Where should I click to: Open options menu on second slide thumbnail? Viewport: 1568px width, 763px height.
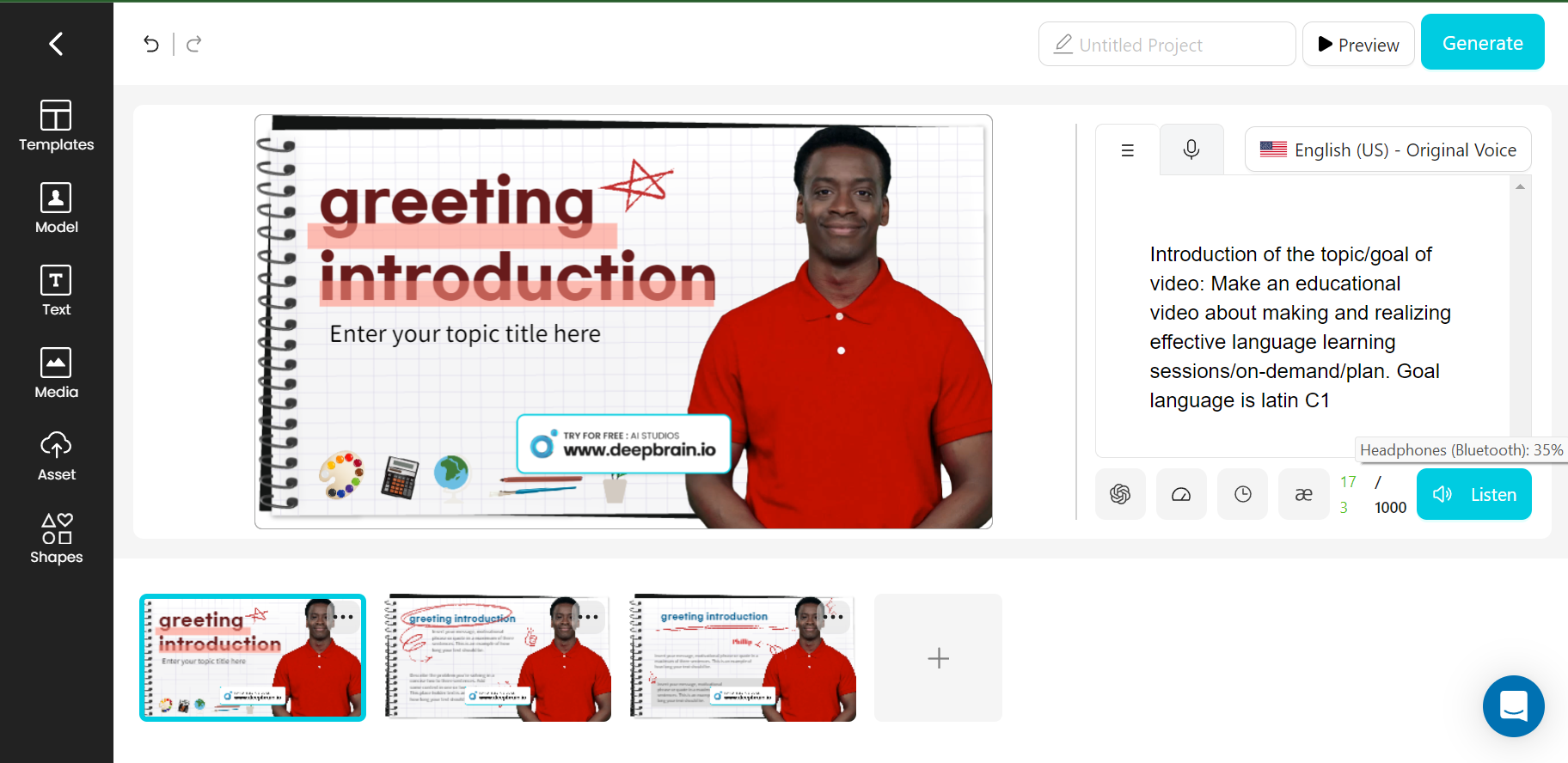589,617
